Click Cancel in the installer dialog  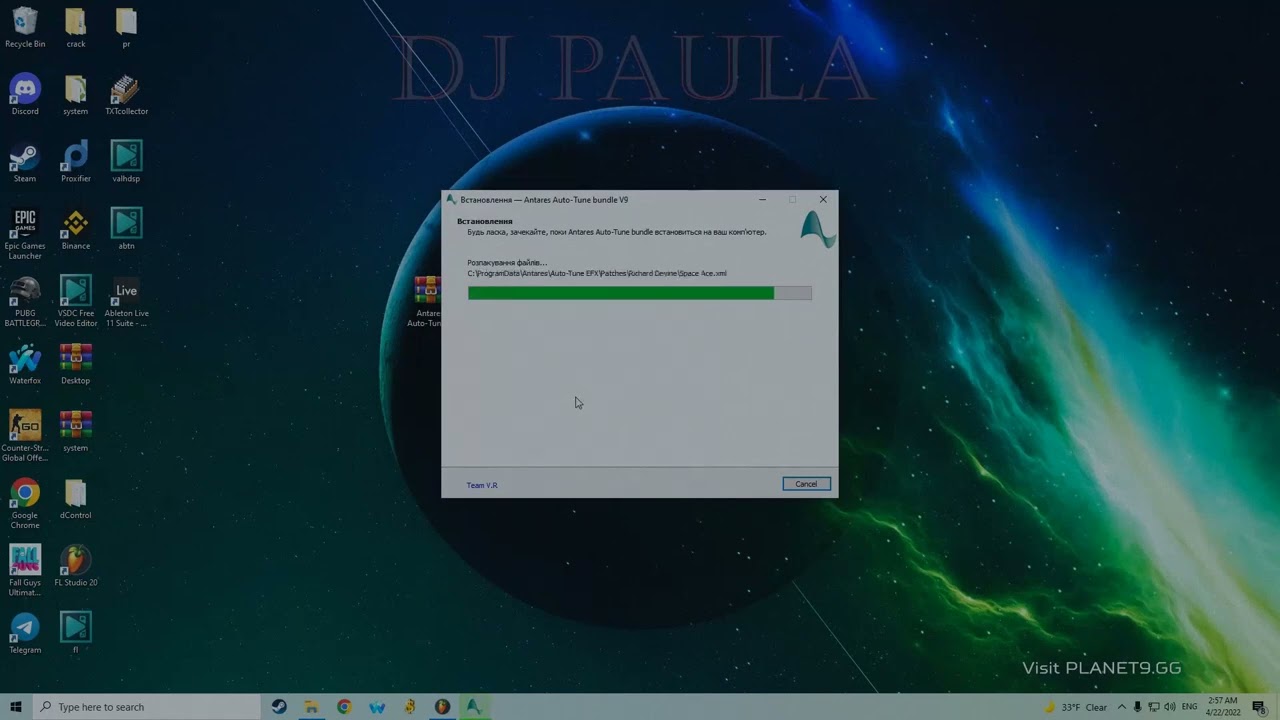[806, 484]
